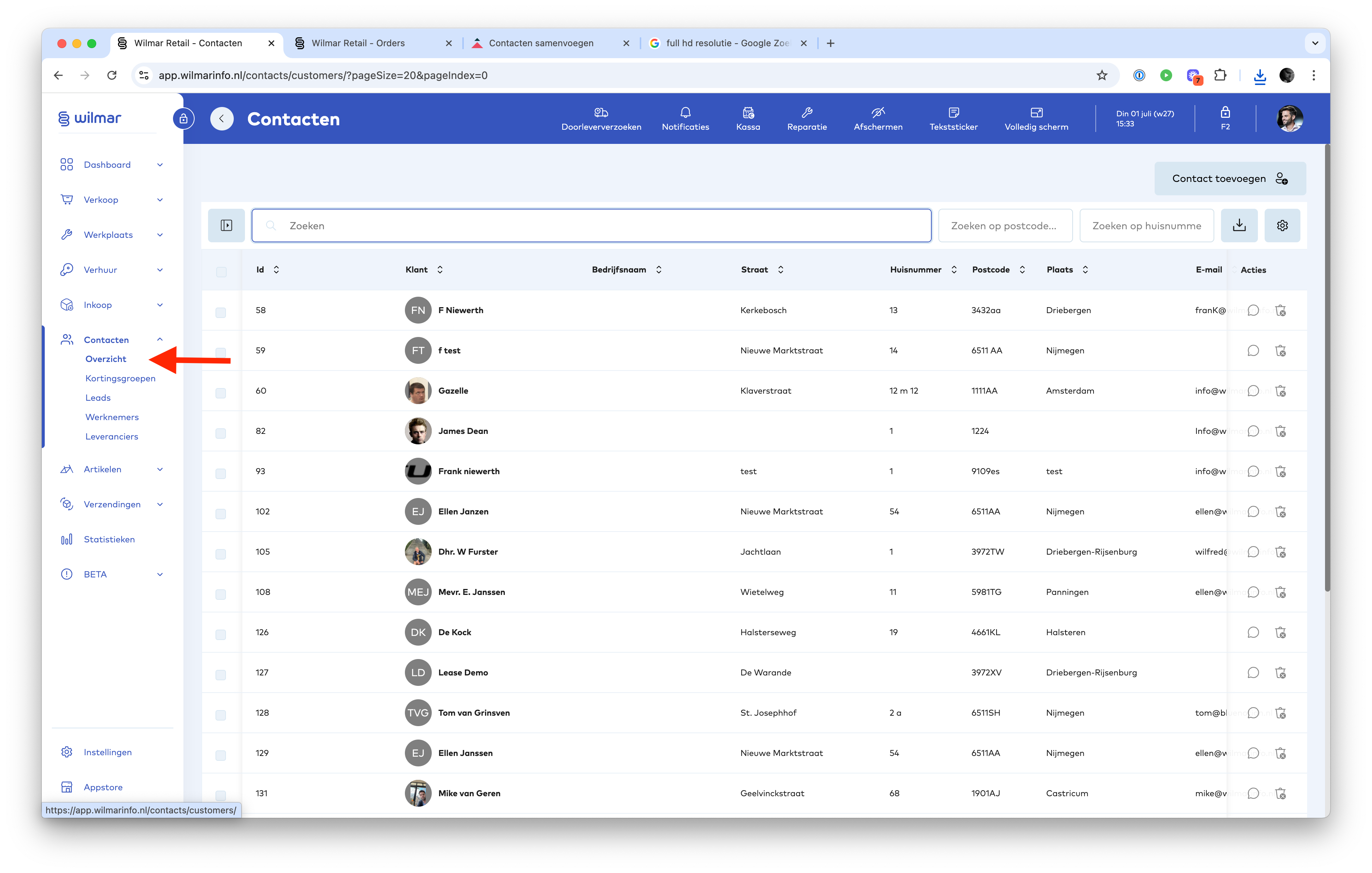
Task: Select all rows with header checkbox
Action: 221,272
